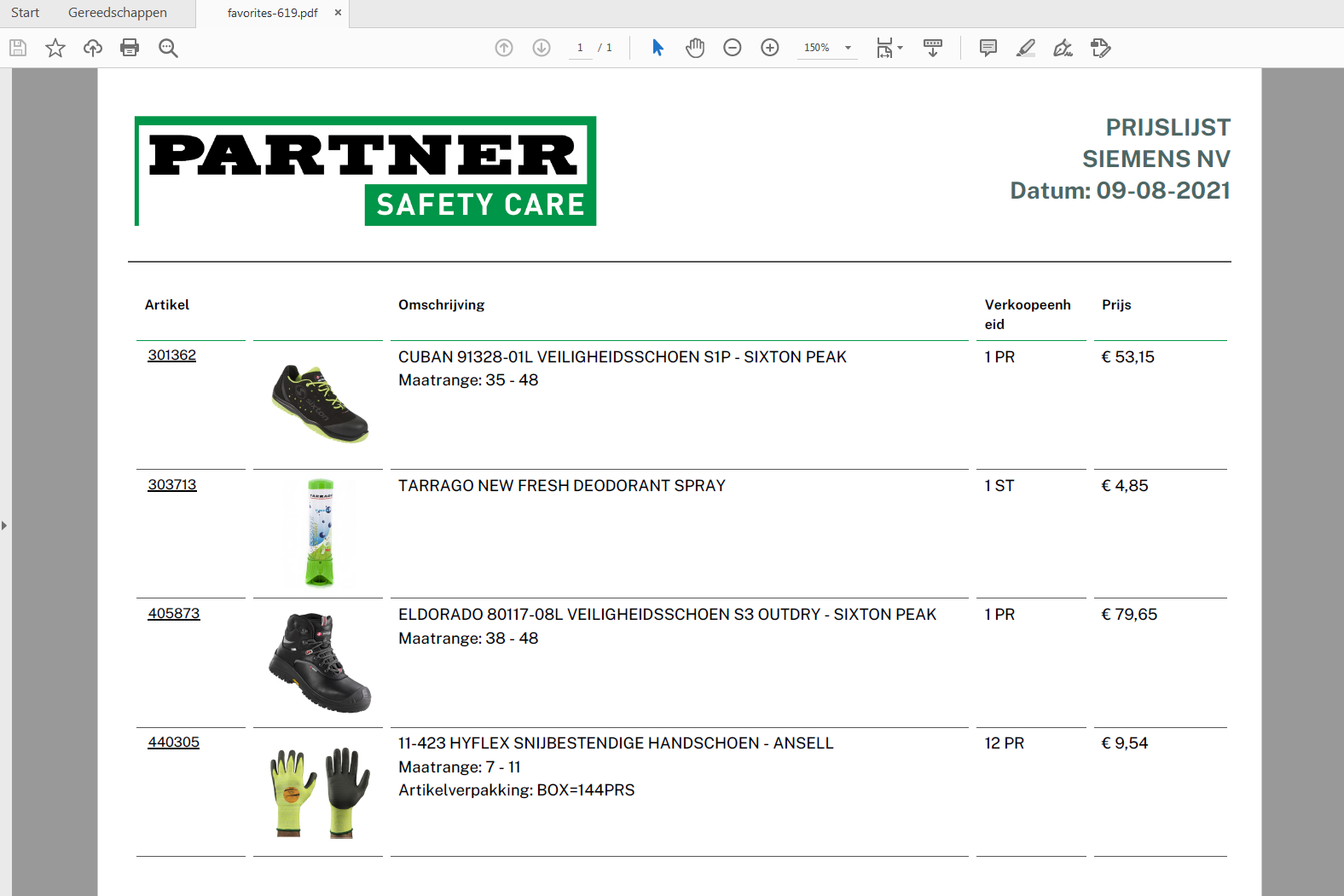Click the price € 4,85
This screenshot has width=1344, height=896.
(x=1125, y=485)
